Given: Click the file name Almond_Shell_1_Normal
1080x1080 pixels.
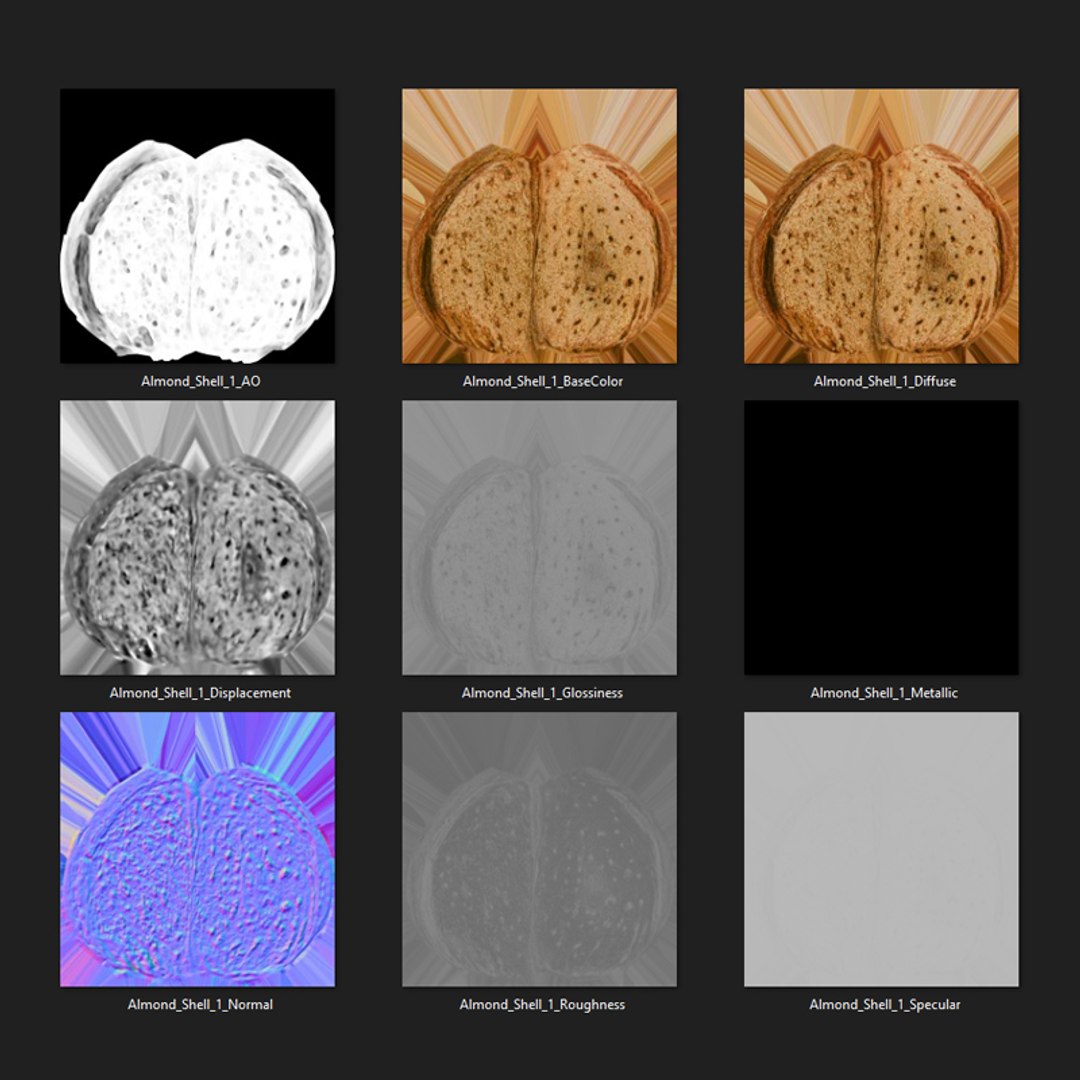Looking at the screenshot, I should (200, 1004).
